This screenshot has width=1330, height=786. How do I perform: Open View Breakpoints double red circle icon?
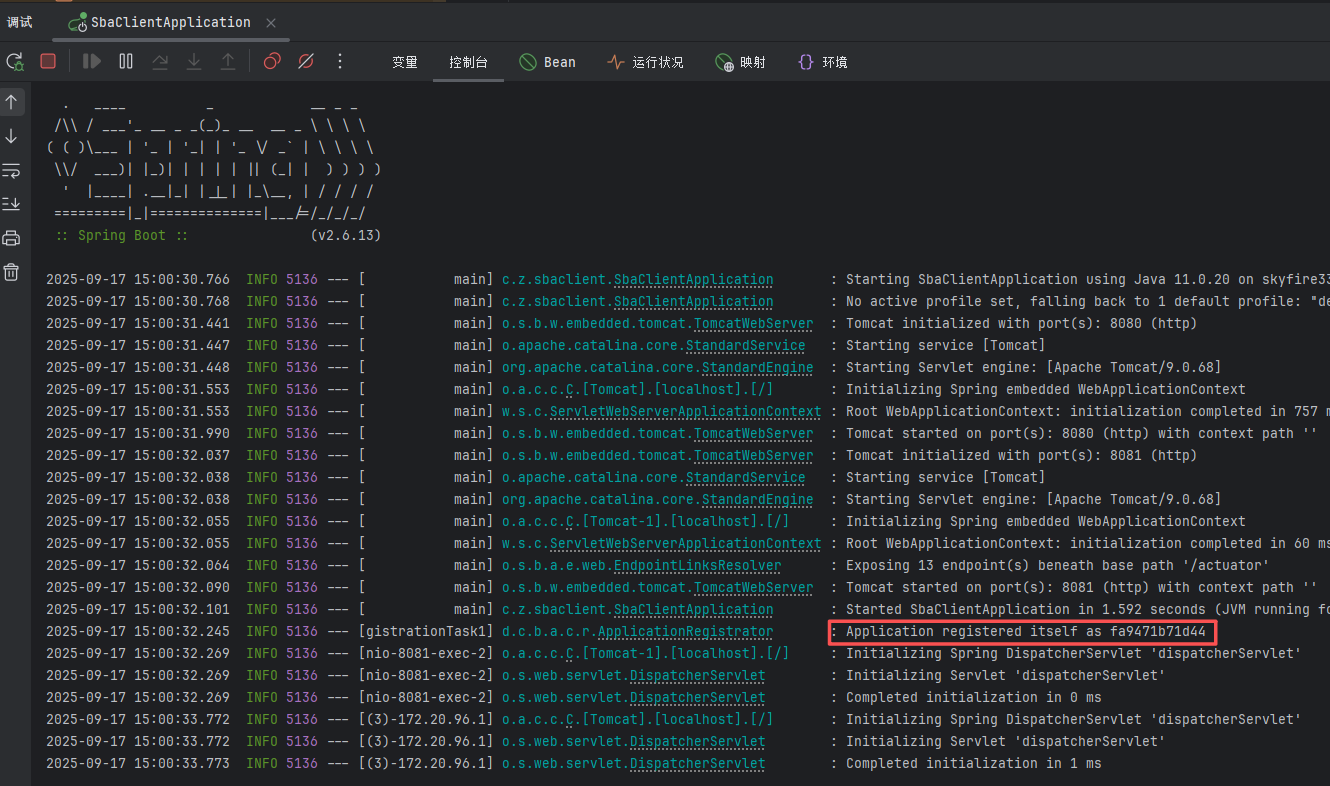pyautogui.click(x=272, y=62)
